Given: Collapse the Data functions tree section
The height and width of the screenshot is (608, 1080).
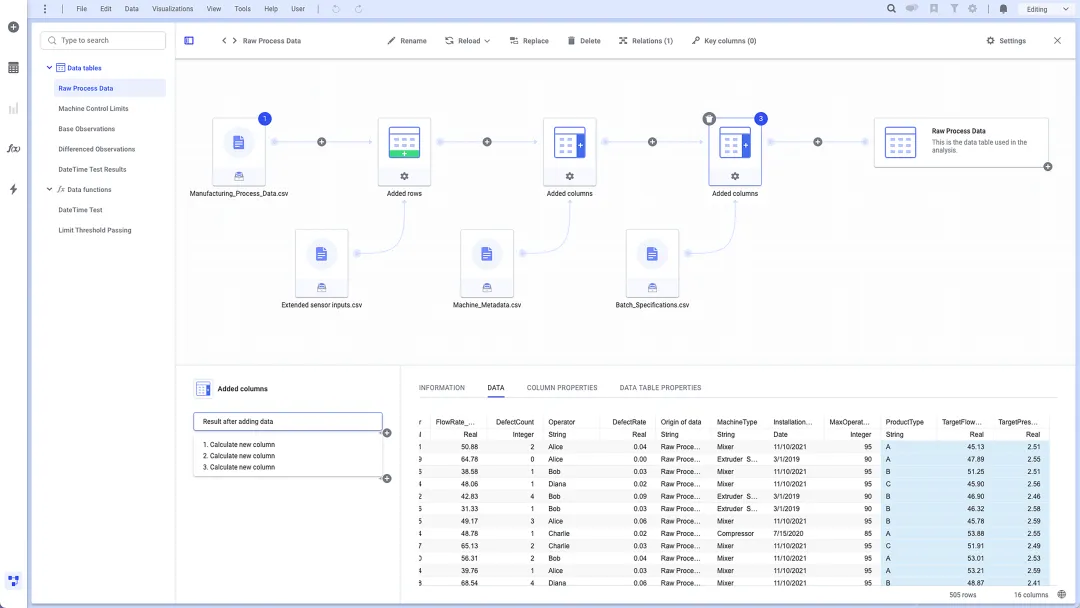Looking at the screenshot, I should [49, 189].
